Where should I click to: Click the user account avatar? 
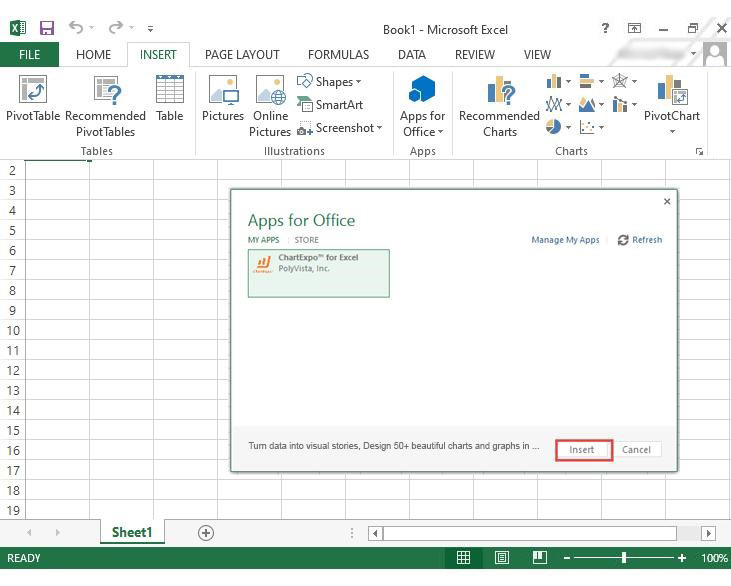click(715, 55)
